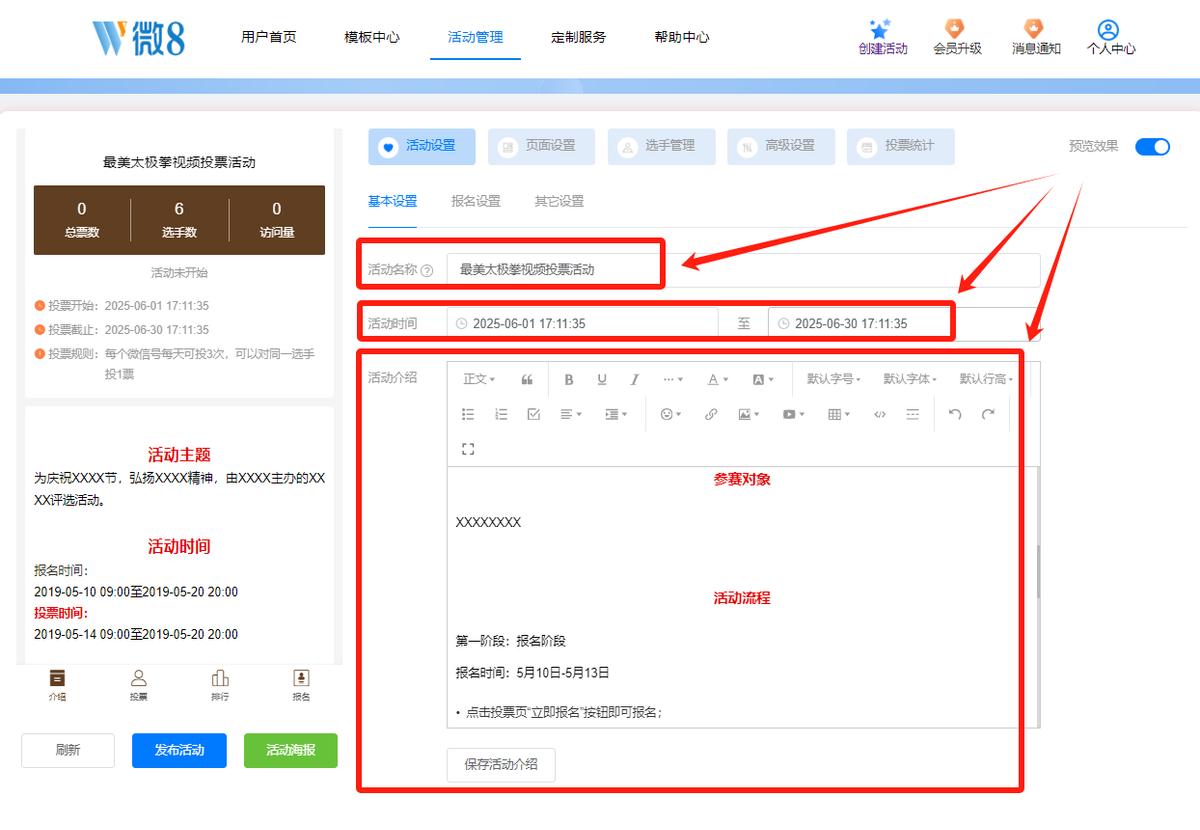The height and width of the screenshot is (830, 1200).
Task: Click the 刷新 button
Action: tap(68, 750)
